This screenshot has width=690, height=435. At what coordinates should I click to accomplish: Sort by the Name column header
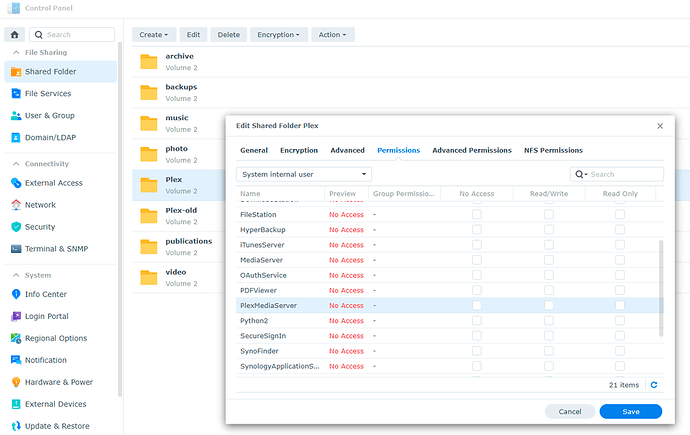click(280, 194)
